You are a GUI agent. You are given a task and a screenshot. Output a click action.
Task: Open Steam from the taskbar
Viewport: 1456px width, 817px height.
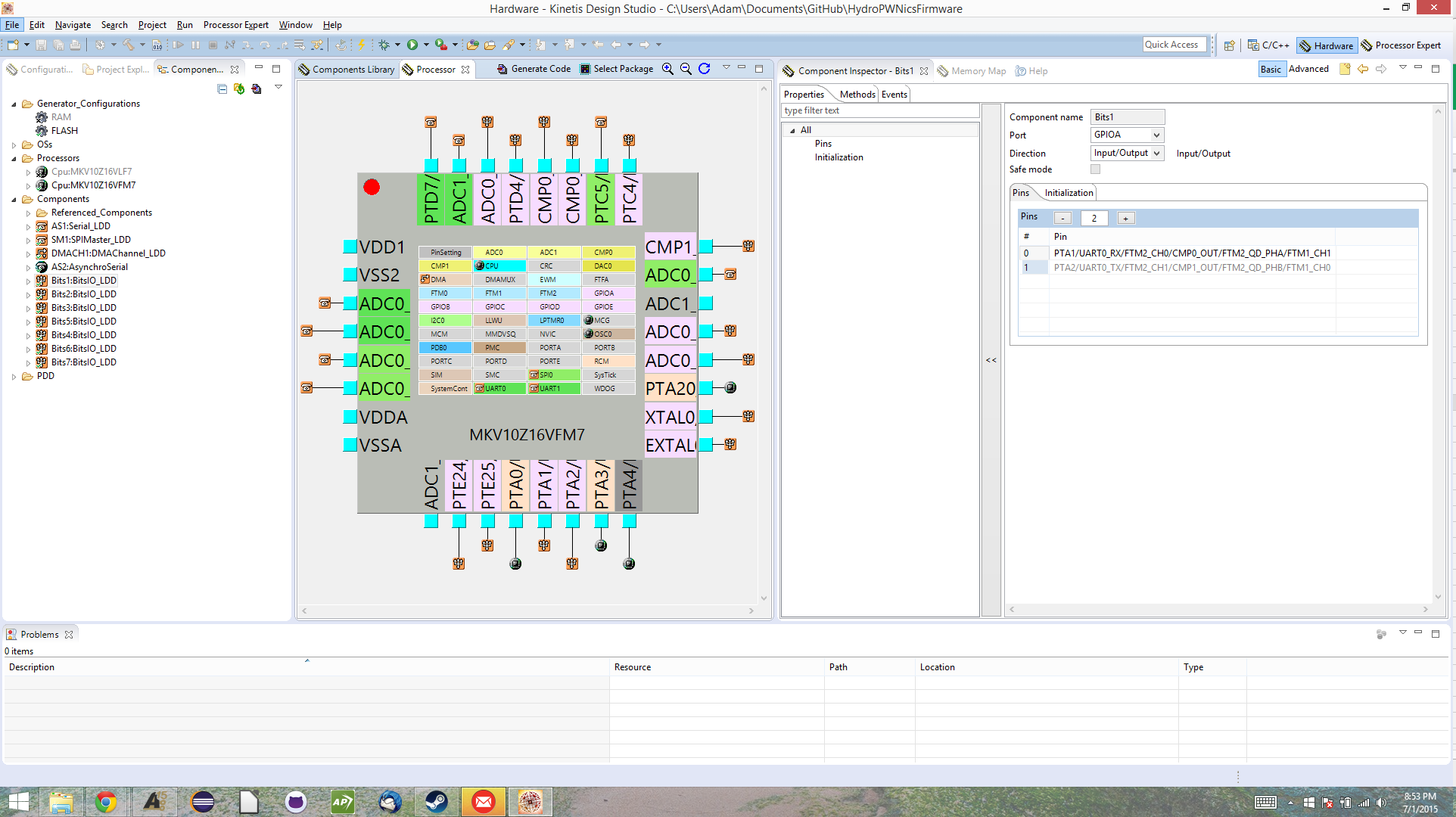pos(437,801)
